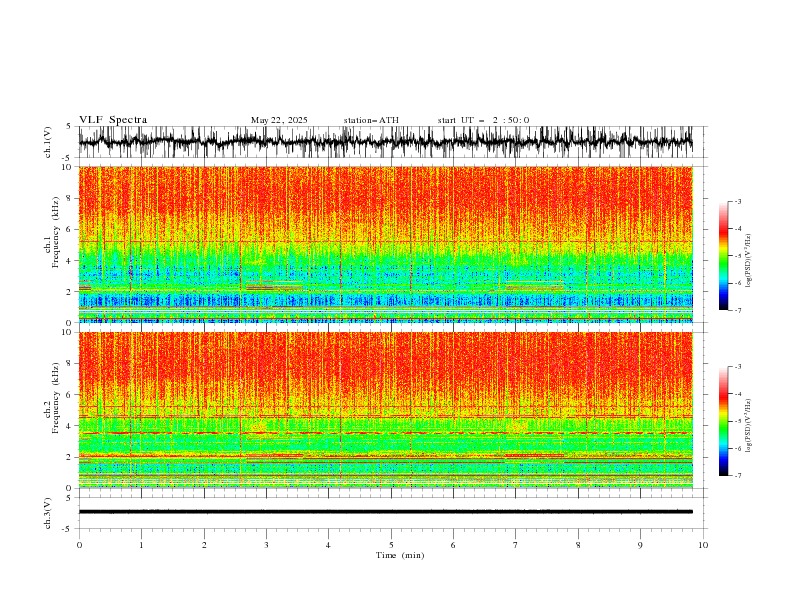The image size is (792, 612).
Task: Click the "start UT = 2 :50: 0" text
Action: 483,120
